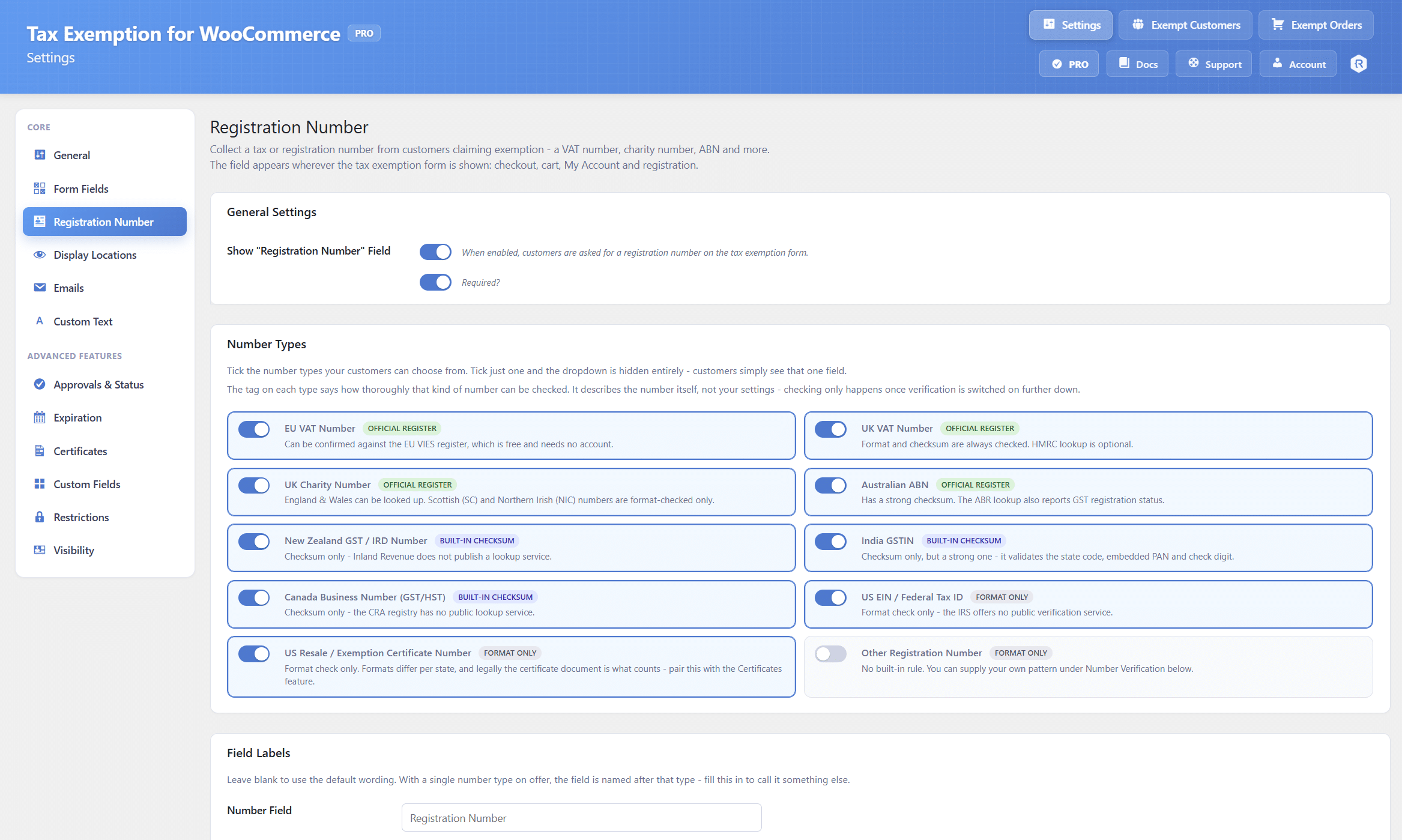Click the PRO badge beside plugin title
Viewport: 1402px width, 840px height.
[x=364, y=33]
